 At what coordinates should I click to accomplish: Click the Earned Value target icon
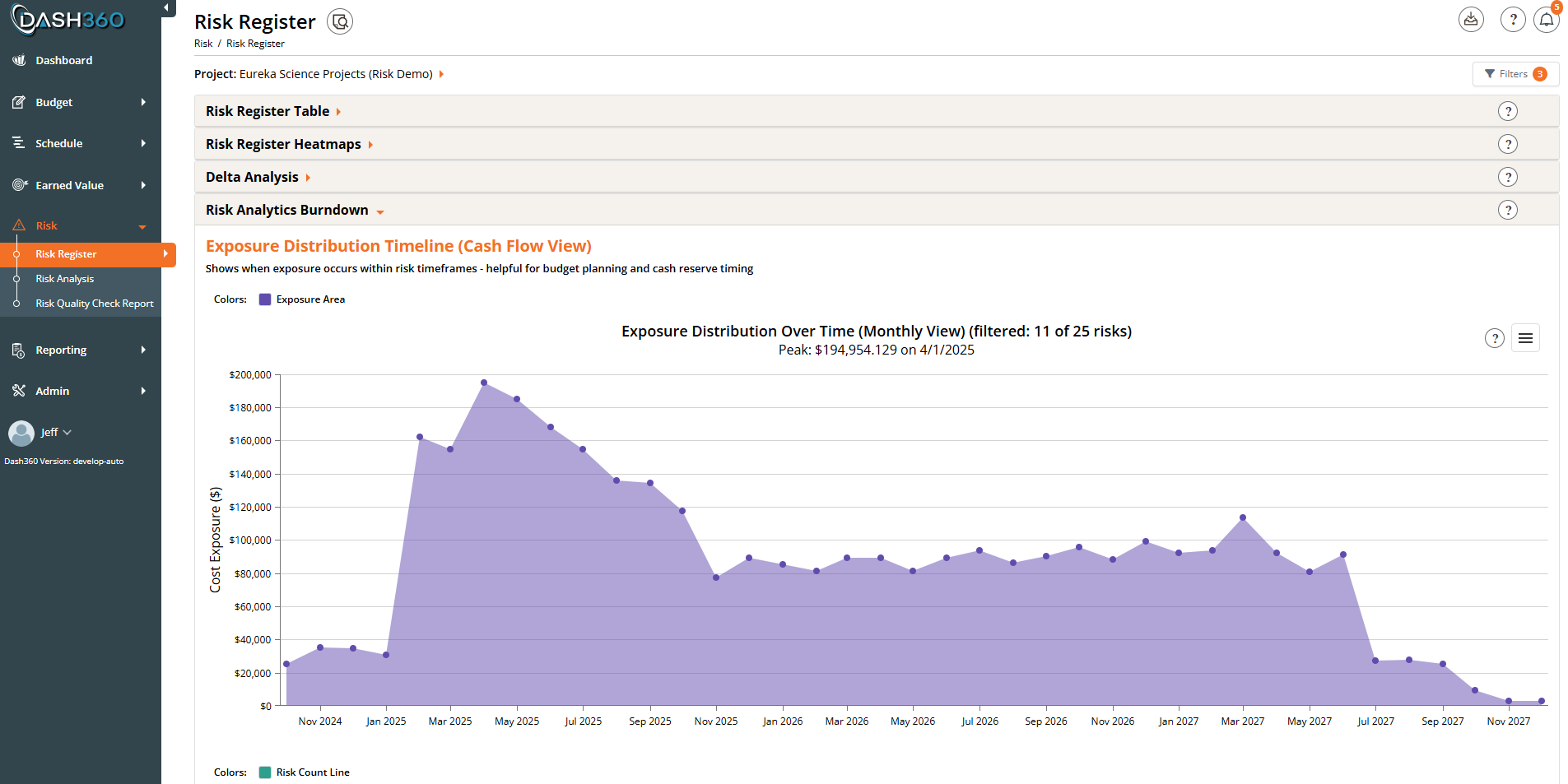[x=20, y=185]
